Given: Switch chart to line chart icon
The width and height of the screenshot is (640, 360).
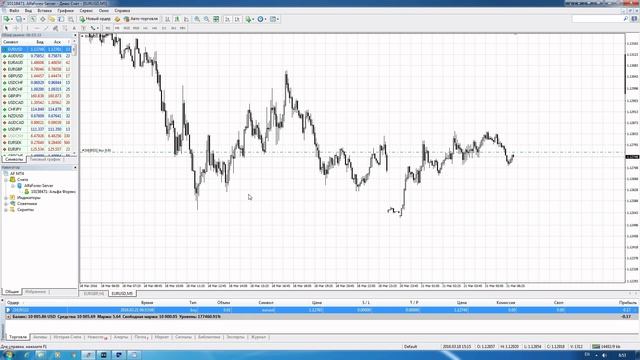Looking at the screenshot, I should 187,19.
